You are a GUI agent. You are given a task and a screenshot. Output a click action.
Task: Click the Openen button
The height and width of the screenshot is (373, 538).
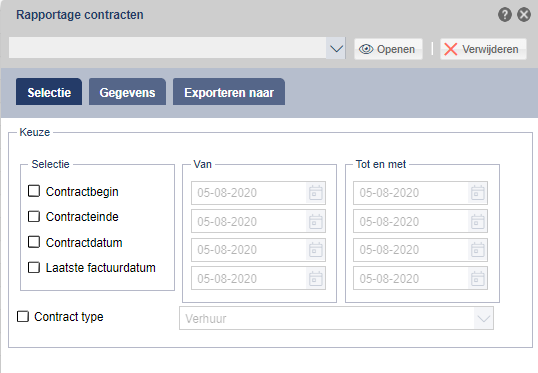coord(388,49)
